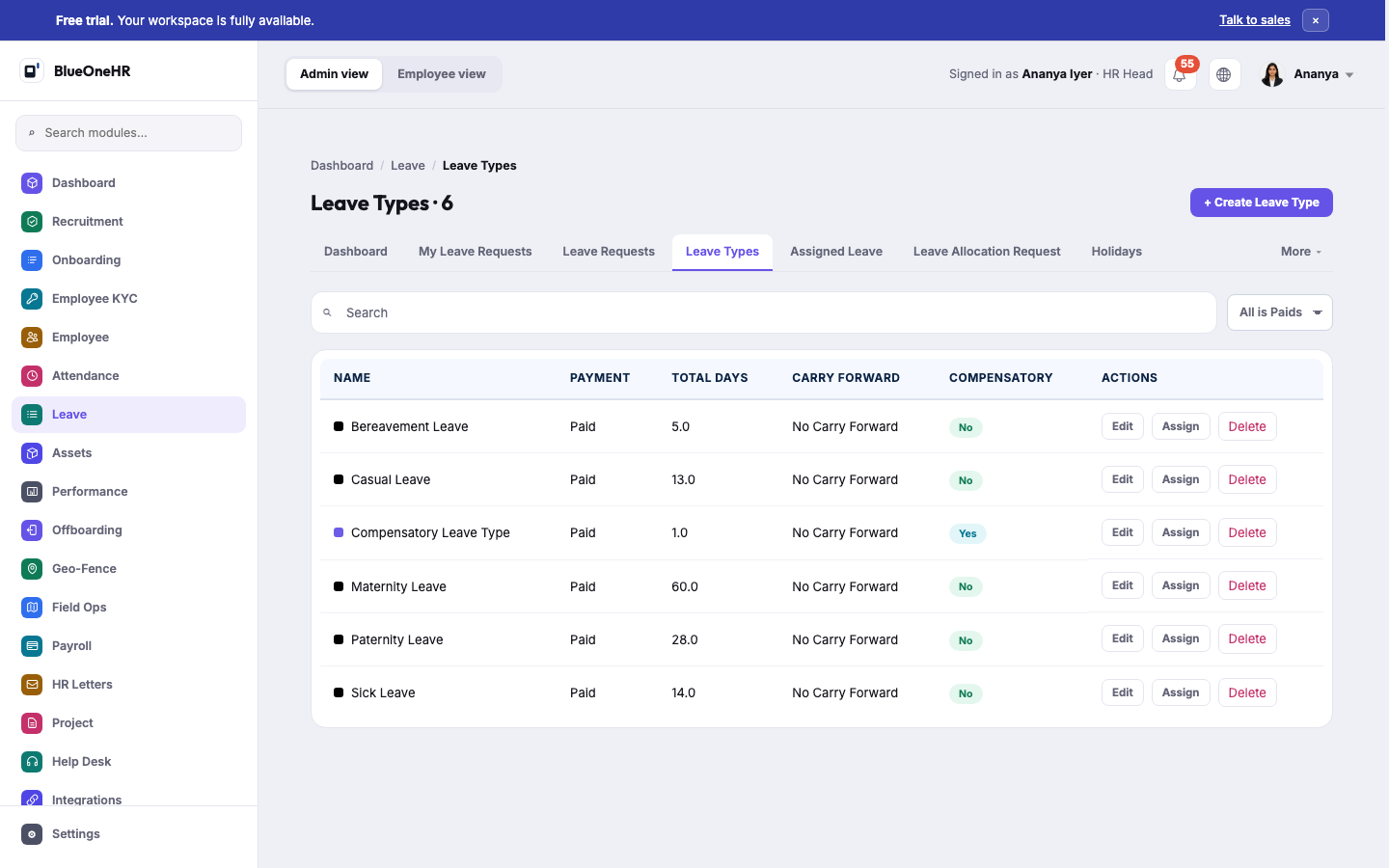Image resolution: width=1389 pixels, height=868 pixels.
Task: Click the Employee people icon
Action: [32, 337]
